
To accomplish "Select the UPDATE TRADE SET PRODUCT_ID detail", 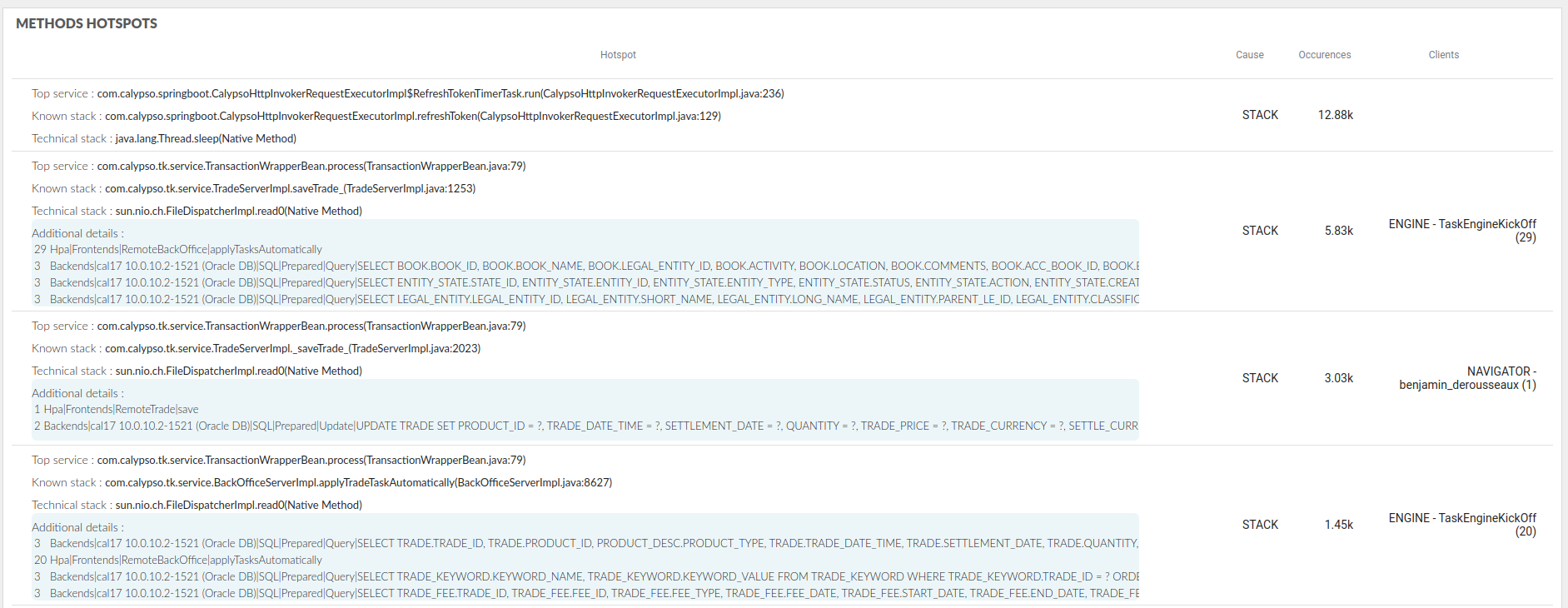I will coord(586,426).
